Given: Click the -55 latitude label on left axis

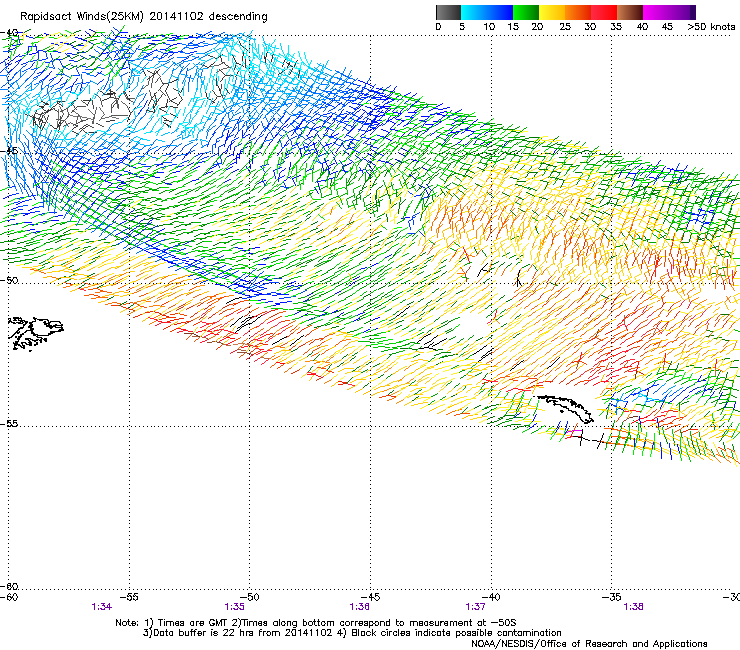Looking at the screenshot, I should point(9,424).
